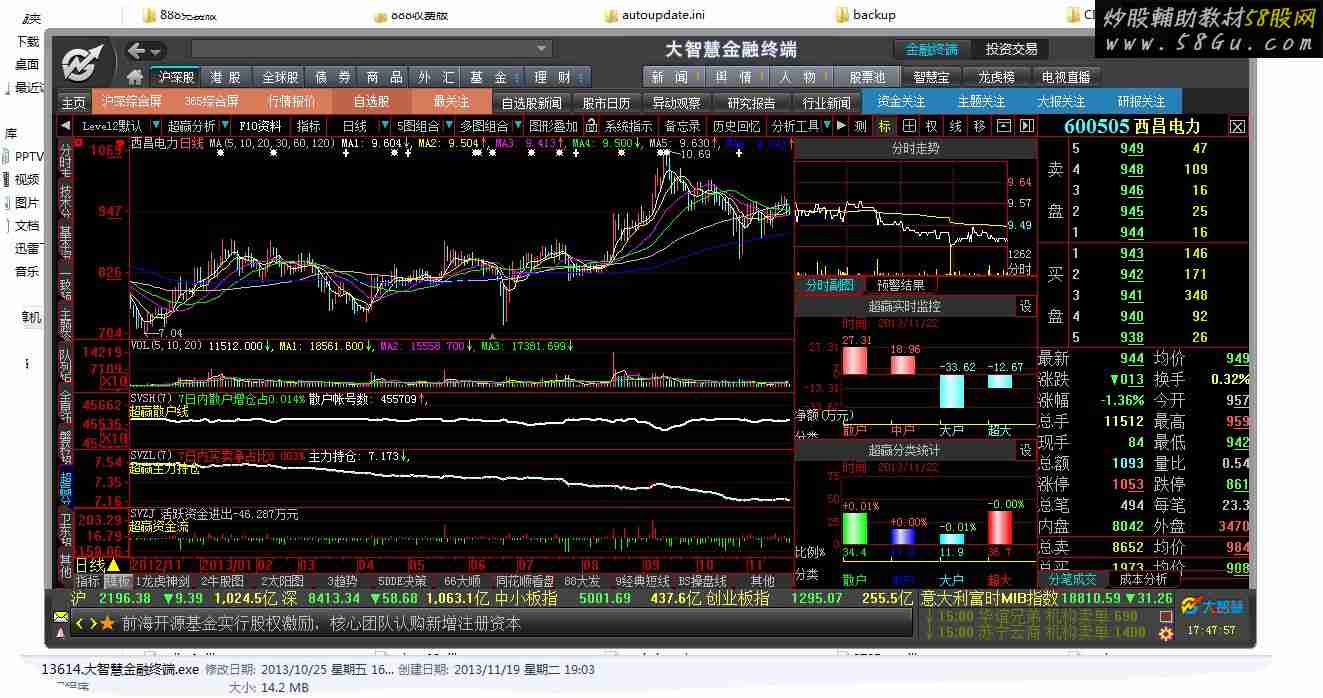The image size is (1323, 698).
Task: Click the 投资交易 button
Action: (x=1011, y=49)
